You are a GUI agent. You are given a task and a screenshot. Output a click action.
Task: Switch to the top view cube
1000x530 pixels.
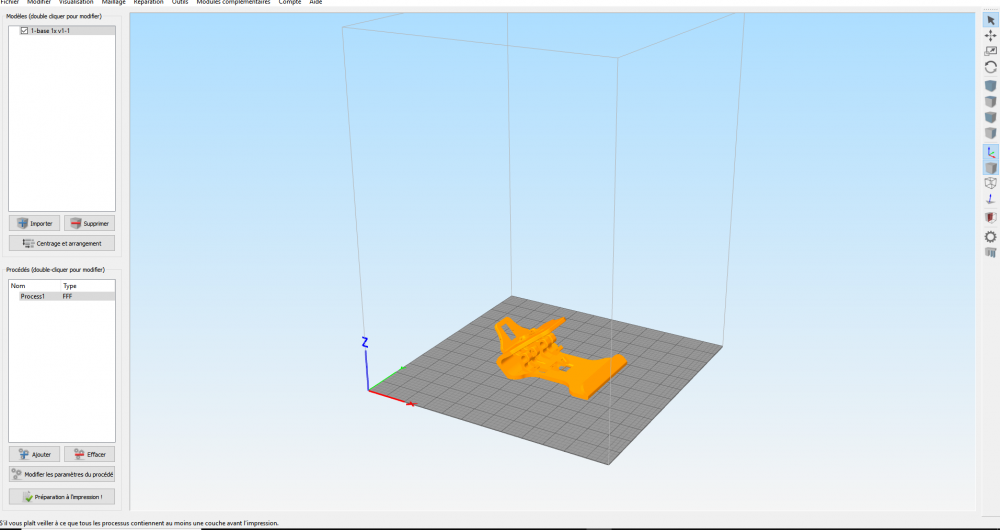click(990, 101)
